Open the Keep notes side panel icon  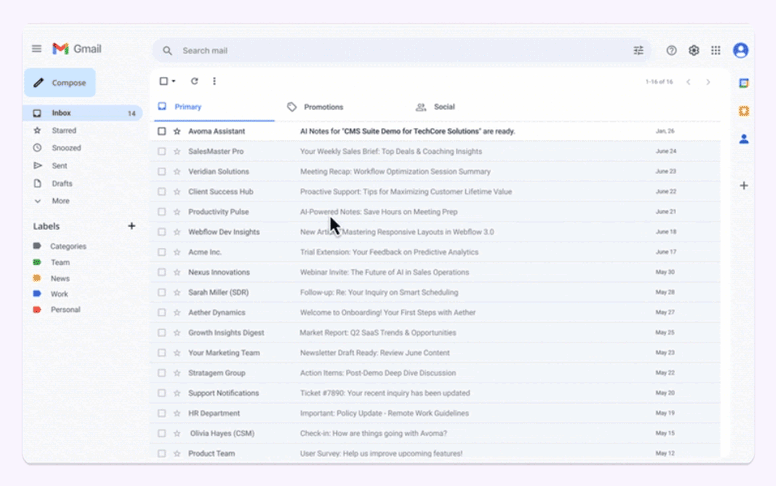tap(744, 111)
